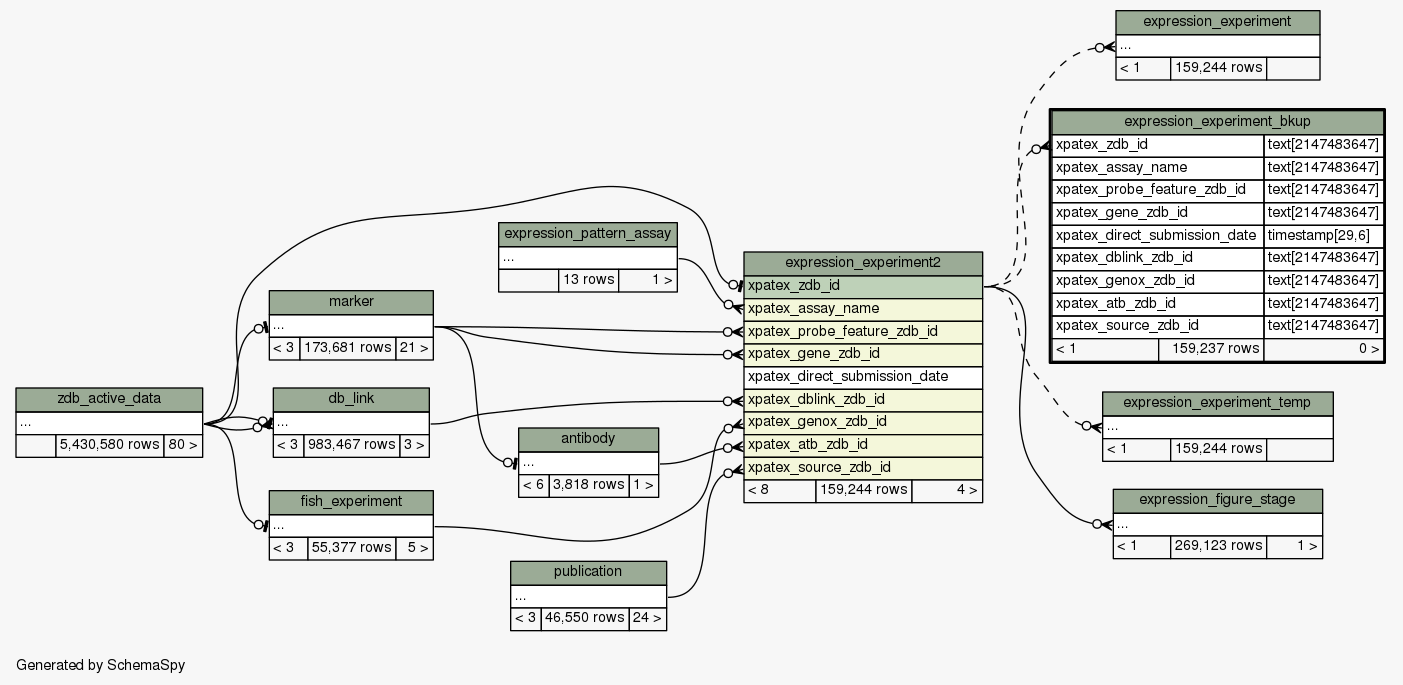Open the expression_experiment2 table header

863,263
